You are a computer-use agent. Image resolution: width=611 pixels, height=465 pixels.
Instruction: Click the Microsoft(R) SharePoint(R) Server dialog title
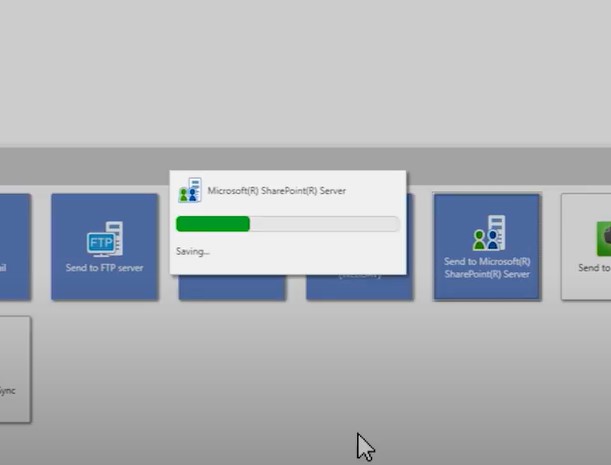[277, 190]
